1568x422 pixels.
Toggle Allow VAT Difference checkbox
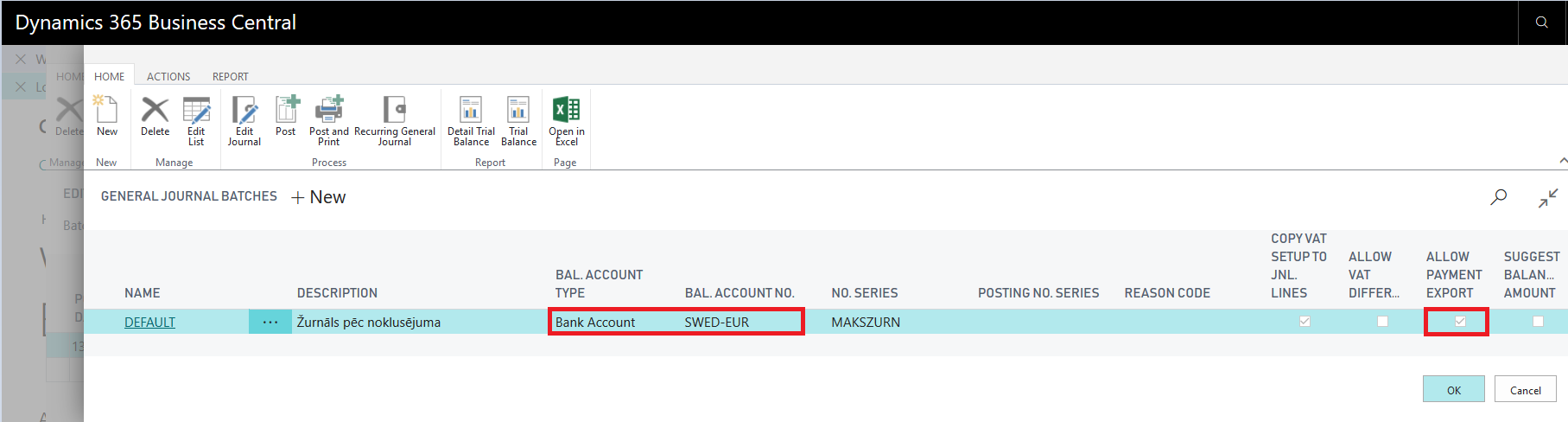tap(1382, 322)
